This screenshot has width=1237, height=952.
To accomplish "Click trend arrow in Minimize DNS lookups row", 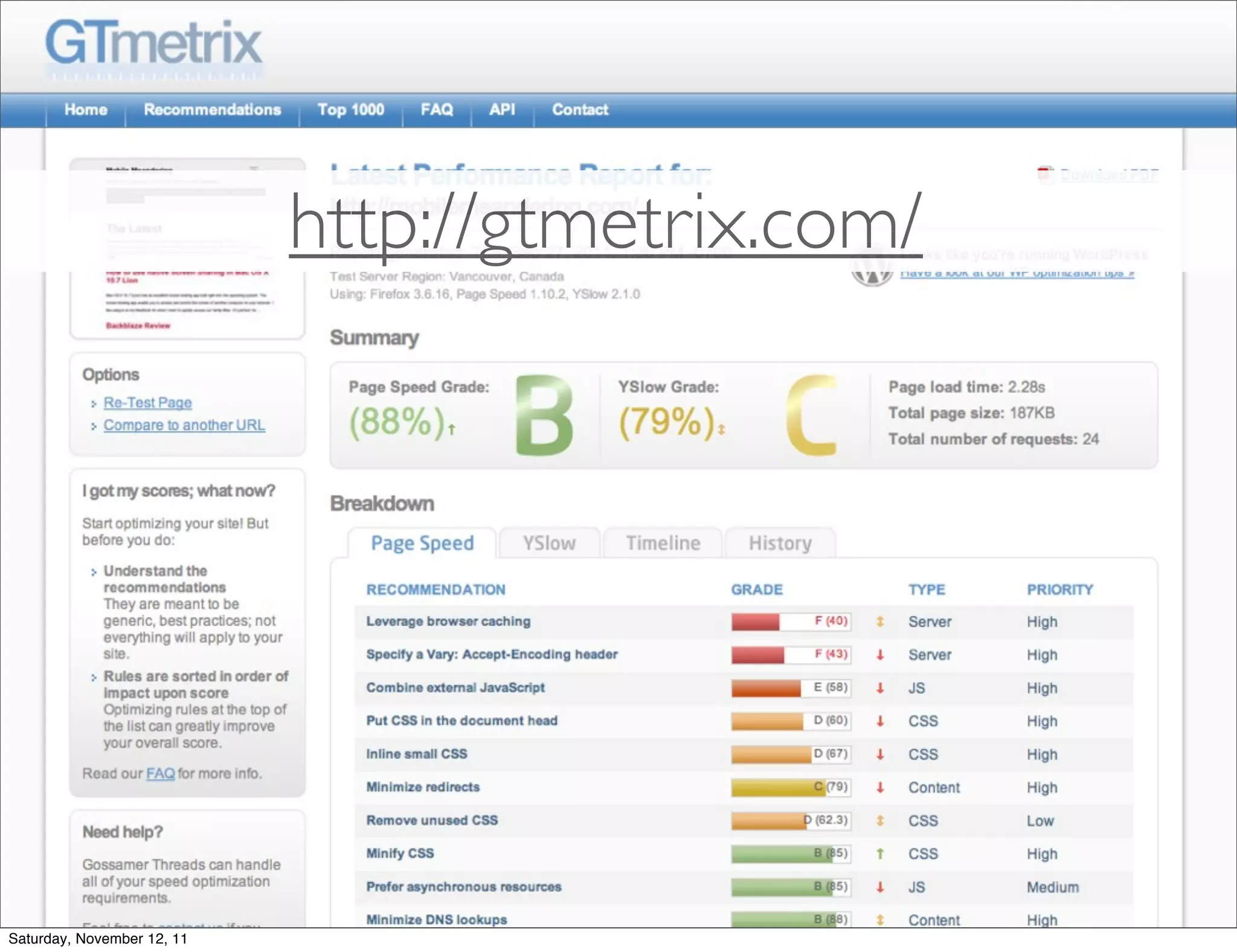I will (880, 920).
